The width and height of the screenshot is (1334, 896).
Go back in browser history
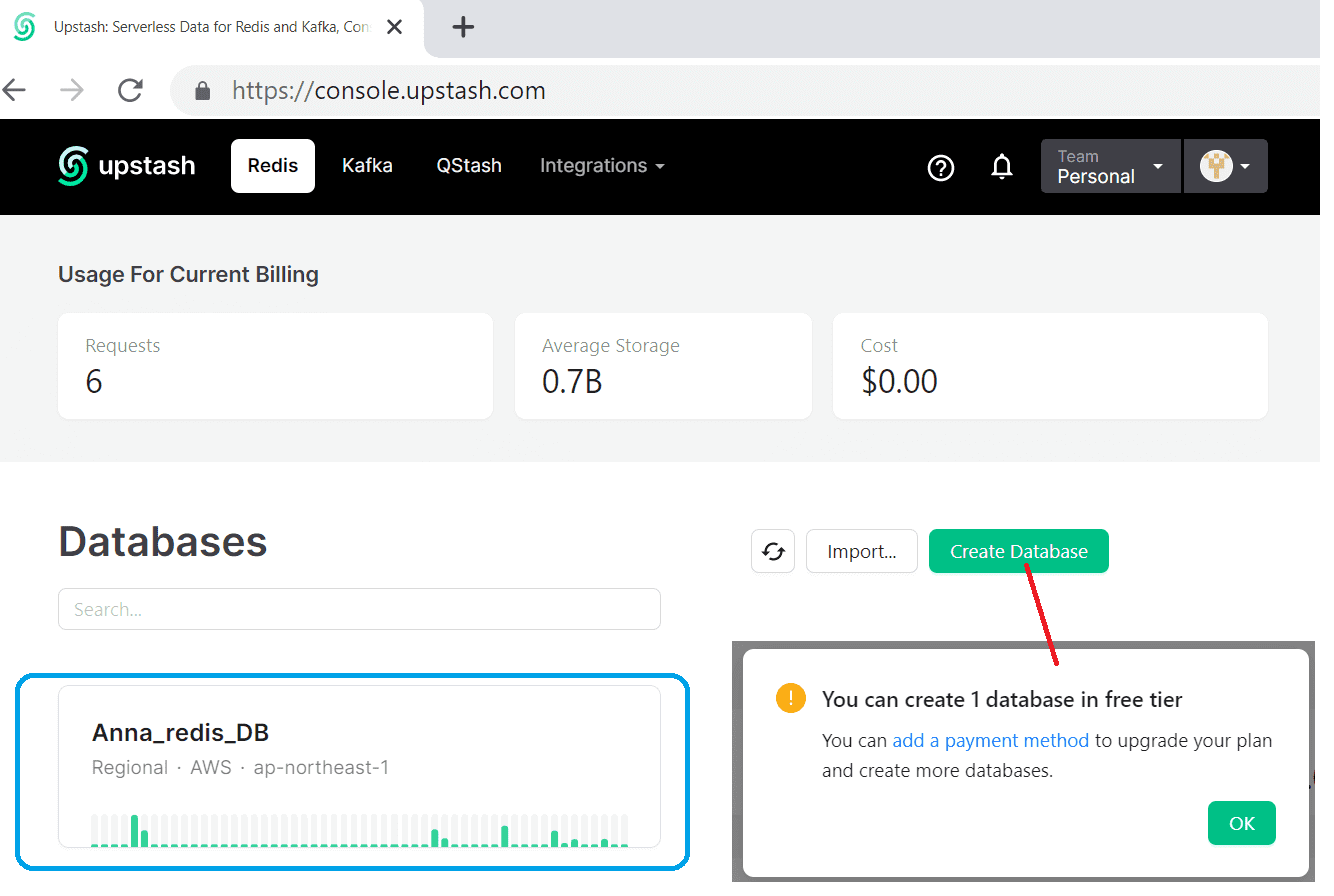pyautogui.click(x=14, y=91)
